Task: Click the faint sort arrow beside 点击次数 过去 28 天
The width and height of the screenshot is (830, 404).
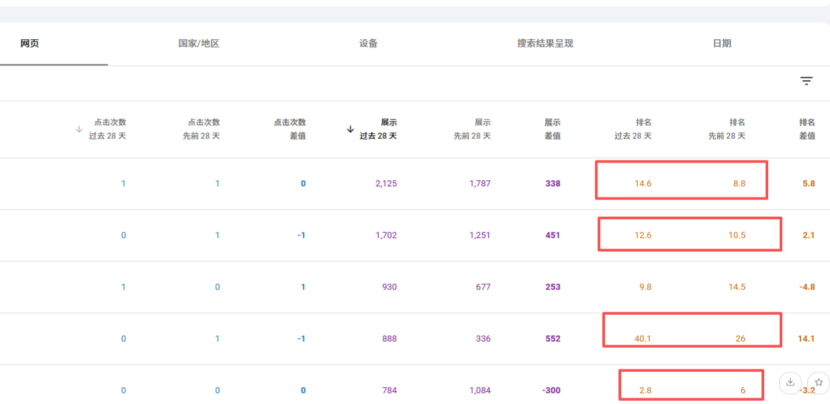Action: [79, 129]
